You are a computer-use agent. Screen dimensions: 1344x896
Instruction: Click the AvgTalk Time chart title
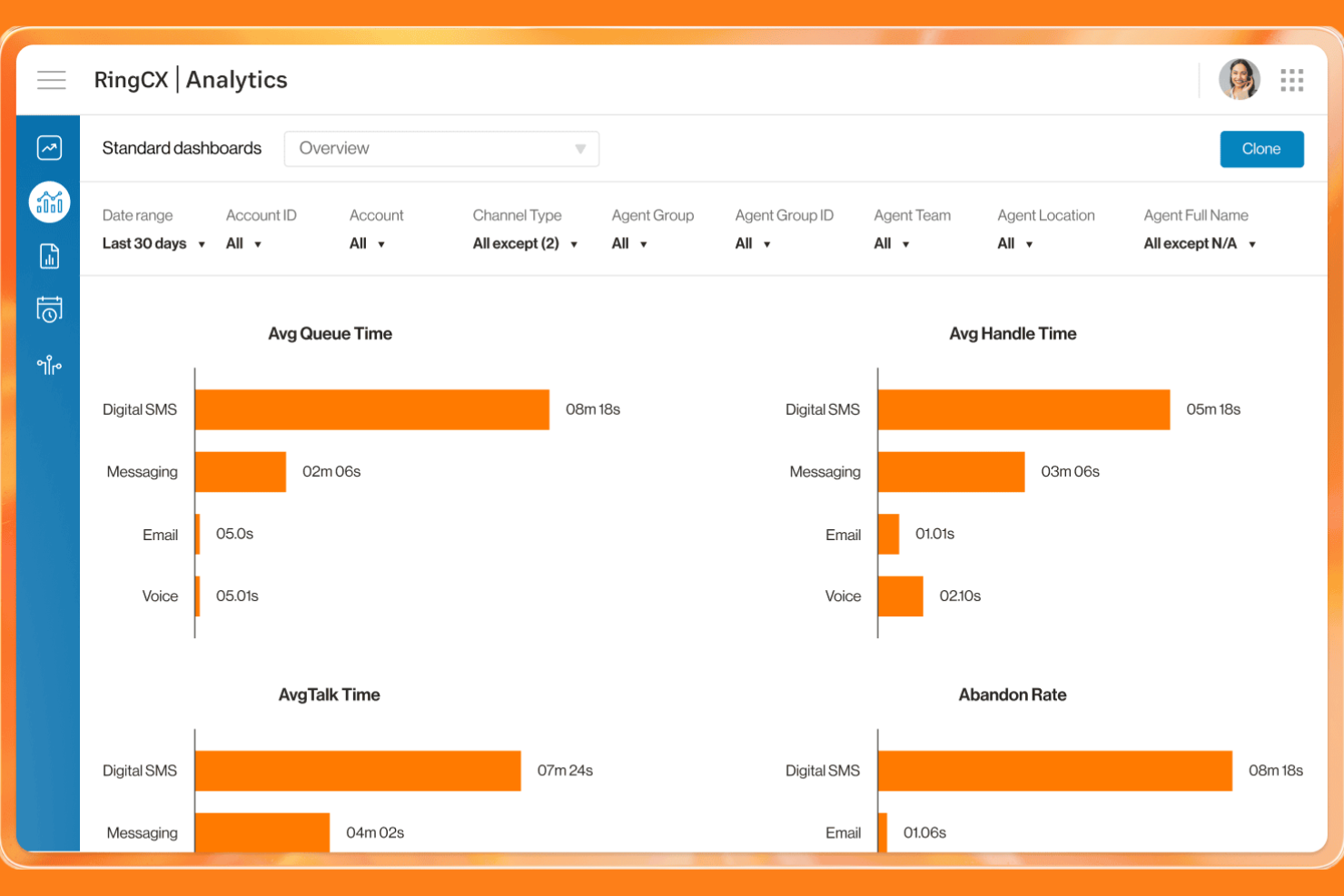coord(329,694)
